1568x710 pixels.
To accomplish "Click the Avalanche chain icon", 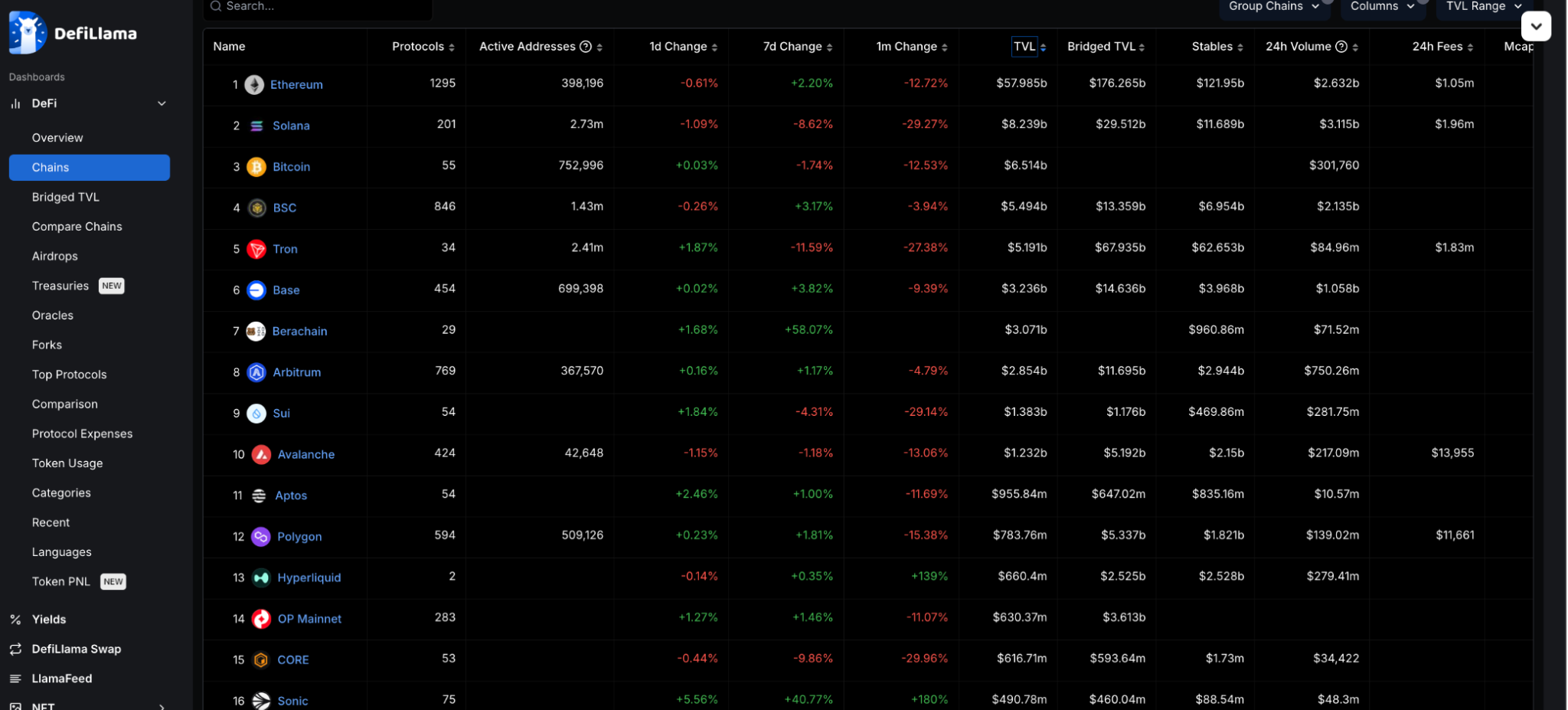I will tap(261, 454).
